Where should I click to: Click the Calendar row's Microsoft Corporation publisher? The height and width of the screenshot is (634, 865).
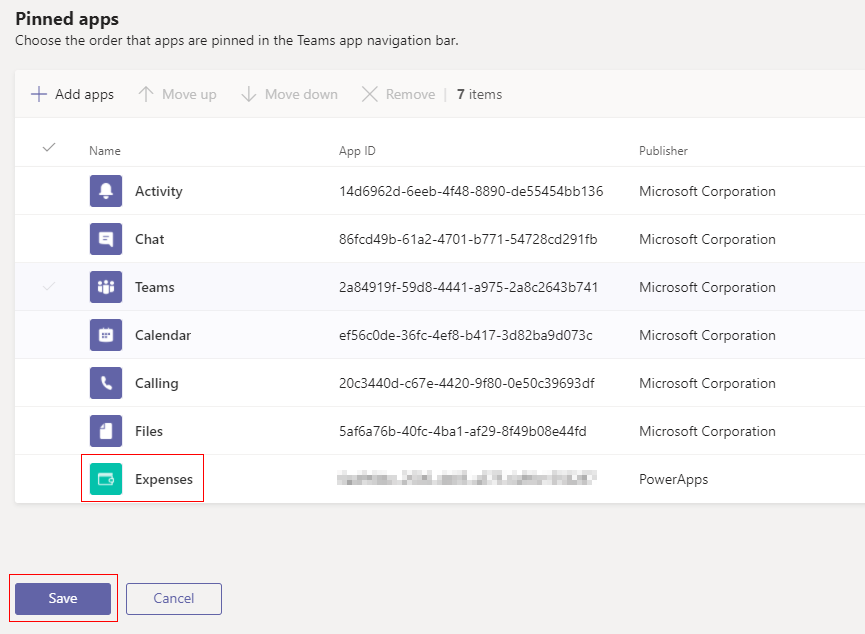tap(707, 335)
